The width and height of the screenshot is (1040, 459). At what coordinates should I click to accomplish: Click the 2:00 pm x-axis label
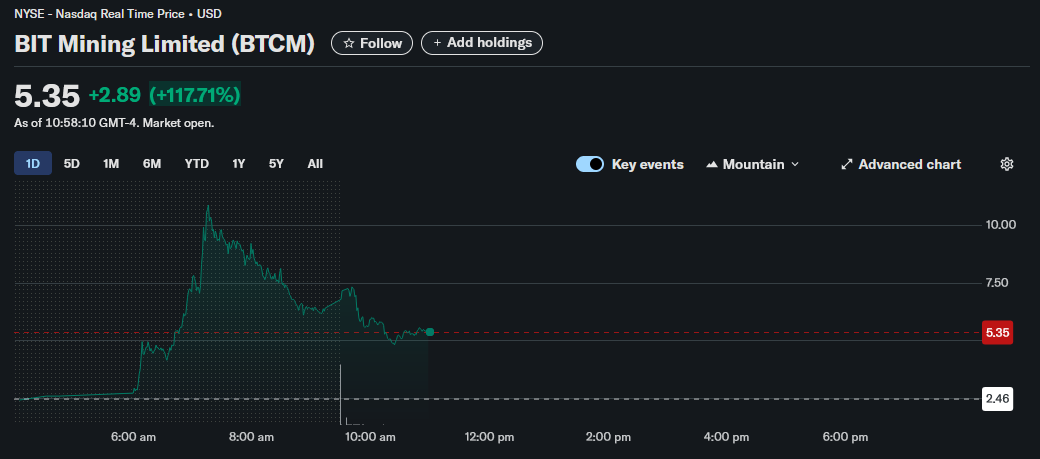point(608,437)
